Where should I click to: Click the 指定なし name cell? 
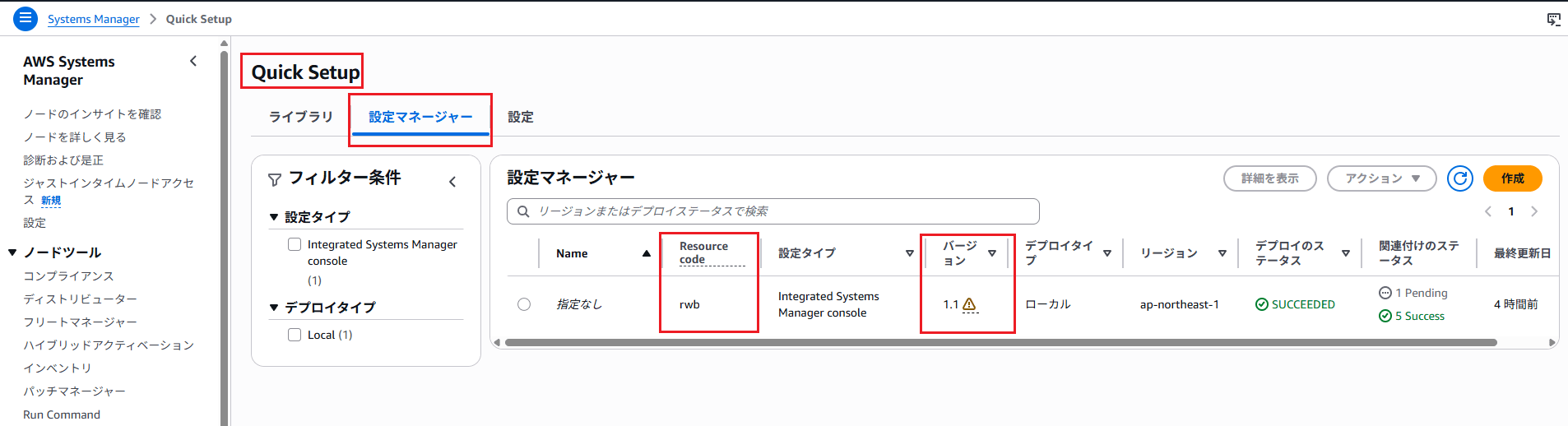(x=579, y=304)
